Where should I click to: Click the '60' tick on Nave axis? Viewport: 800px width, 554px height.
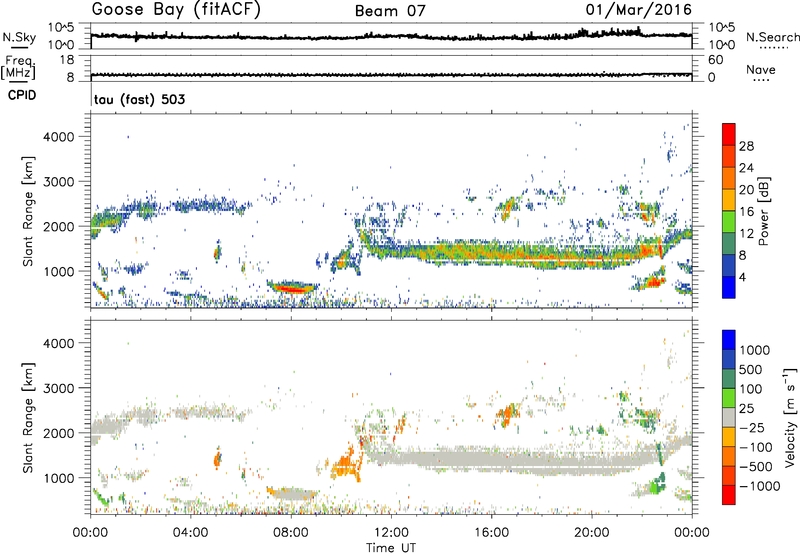pyautogui.click(x=716, y=60)
